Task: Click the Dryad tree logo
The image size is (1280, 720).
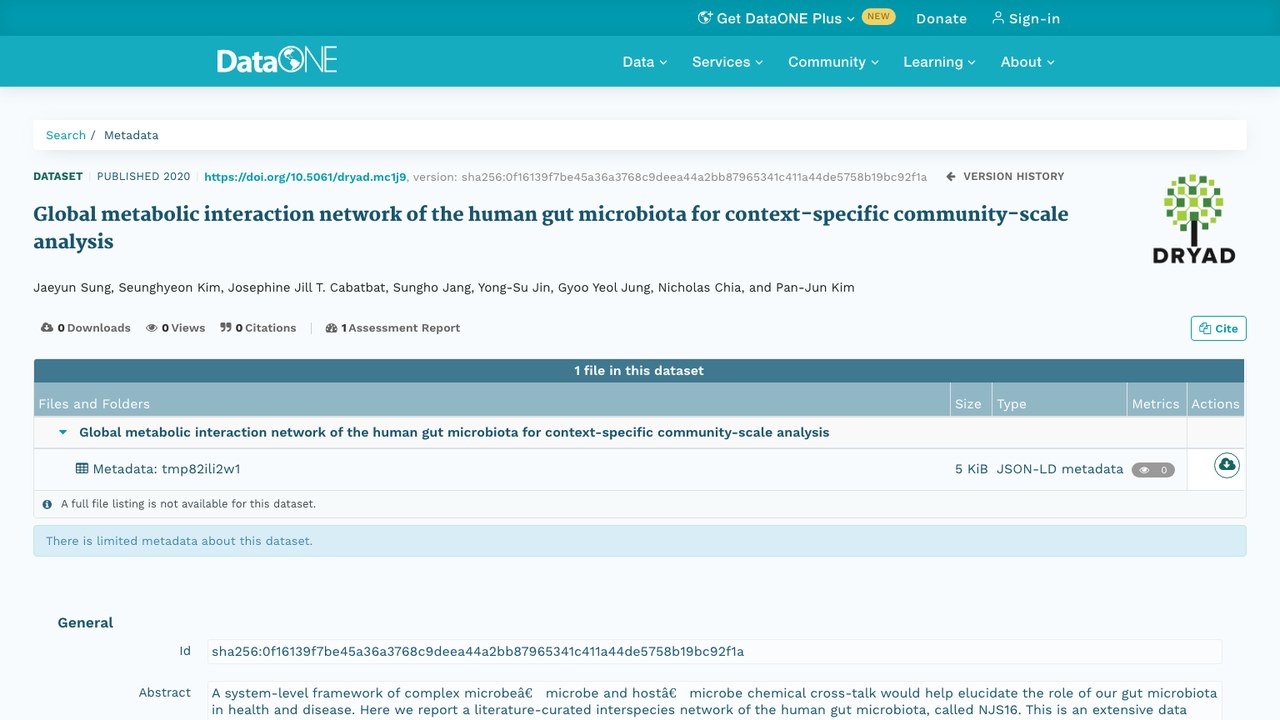Action: 1193,218
